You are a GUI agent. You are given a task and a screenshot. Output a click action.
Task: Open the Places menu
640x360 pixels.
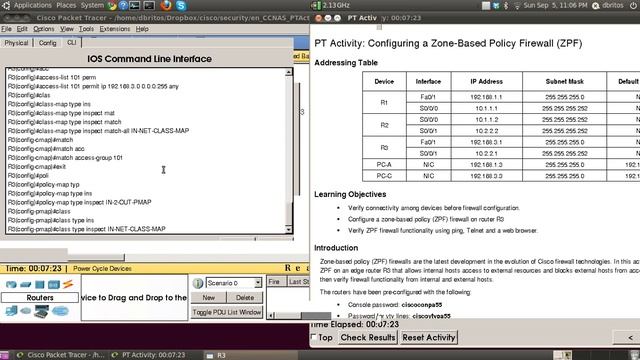pos(66,5)
